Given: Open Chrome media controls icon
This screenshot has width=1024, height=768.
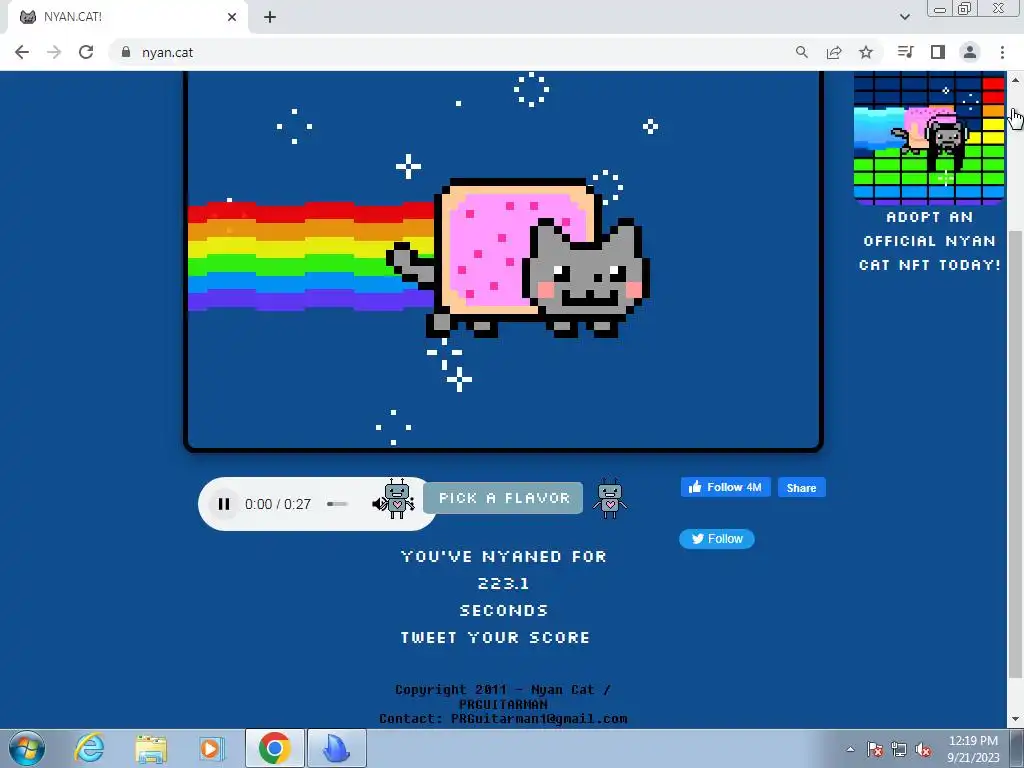Looking at the screenshot, I should pos(905,52).
